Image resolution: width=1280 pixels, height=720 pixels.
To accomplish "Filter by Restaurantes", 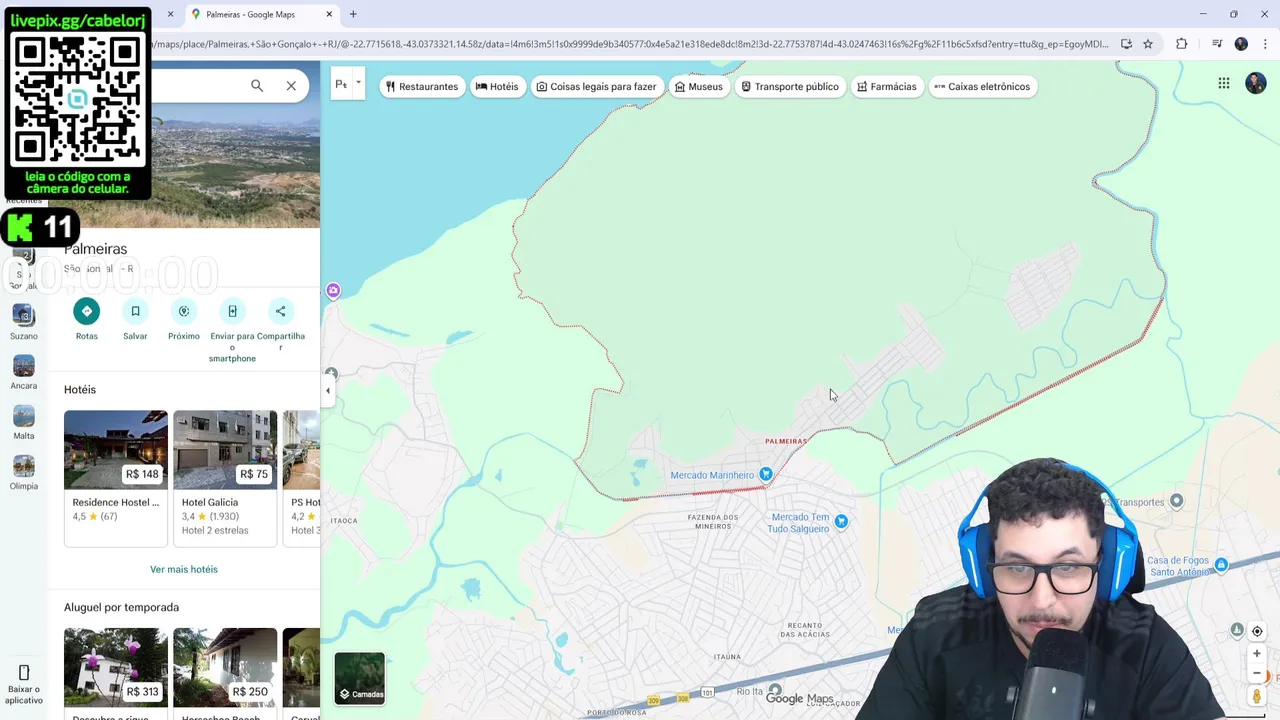I will pyautogui.click(x=422, y=86).
